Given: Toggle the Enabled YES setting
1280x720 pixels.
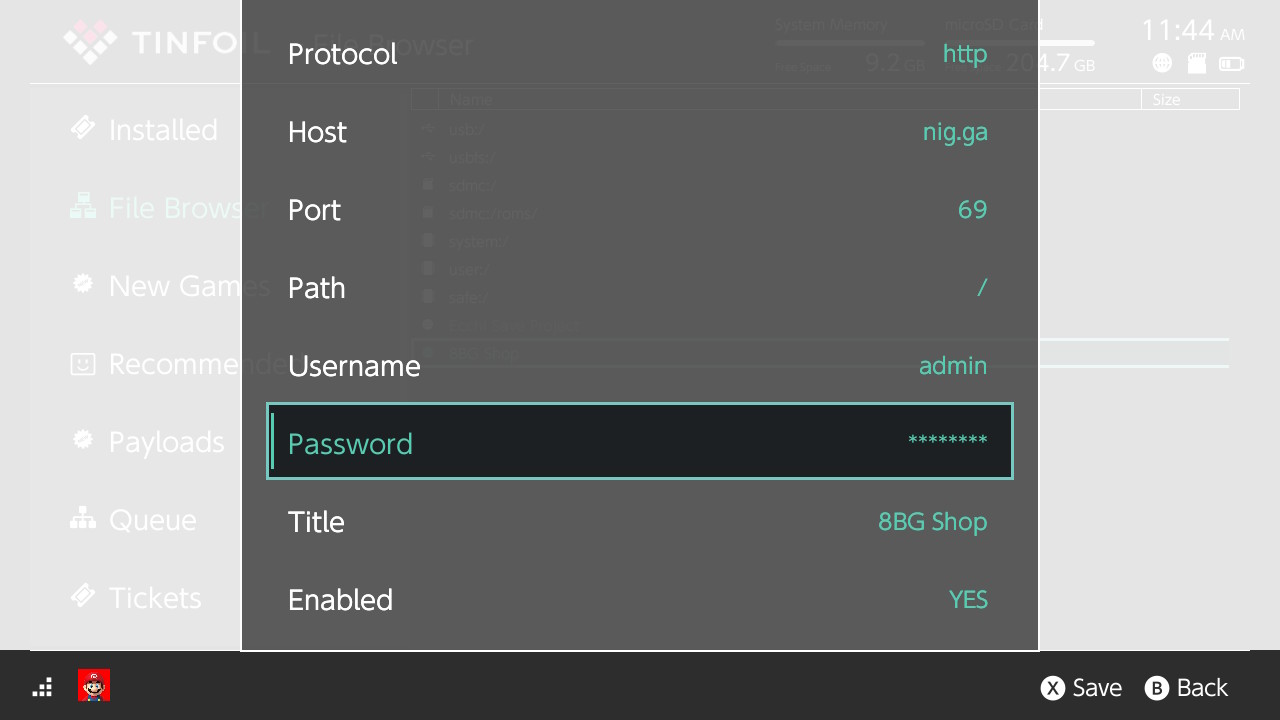Looking at the screenshot, I should click(x=640, y=599).
